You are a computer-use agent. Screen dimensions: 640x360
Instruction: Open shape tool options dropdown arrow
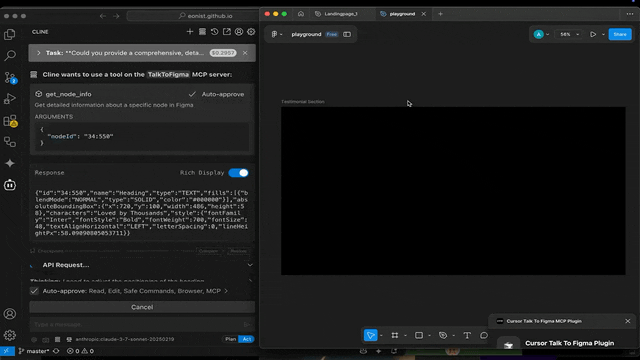click(429, 336)
